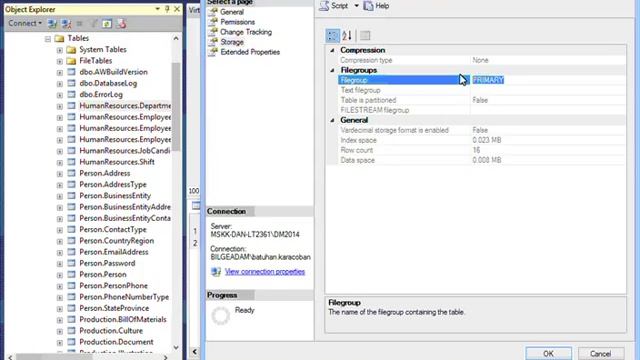The image size is (640, 360).
Task: Select the Person.StateProvince table
Action: point(114,308)
